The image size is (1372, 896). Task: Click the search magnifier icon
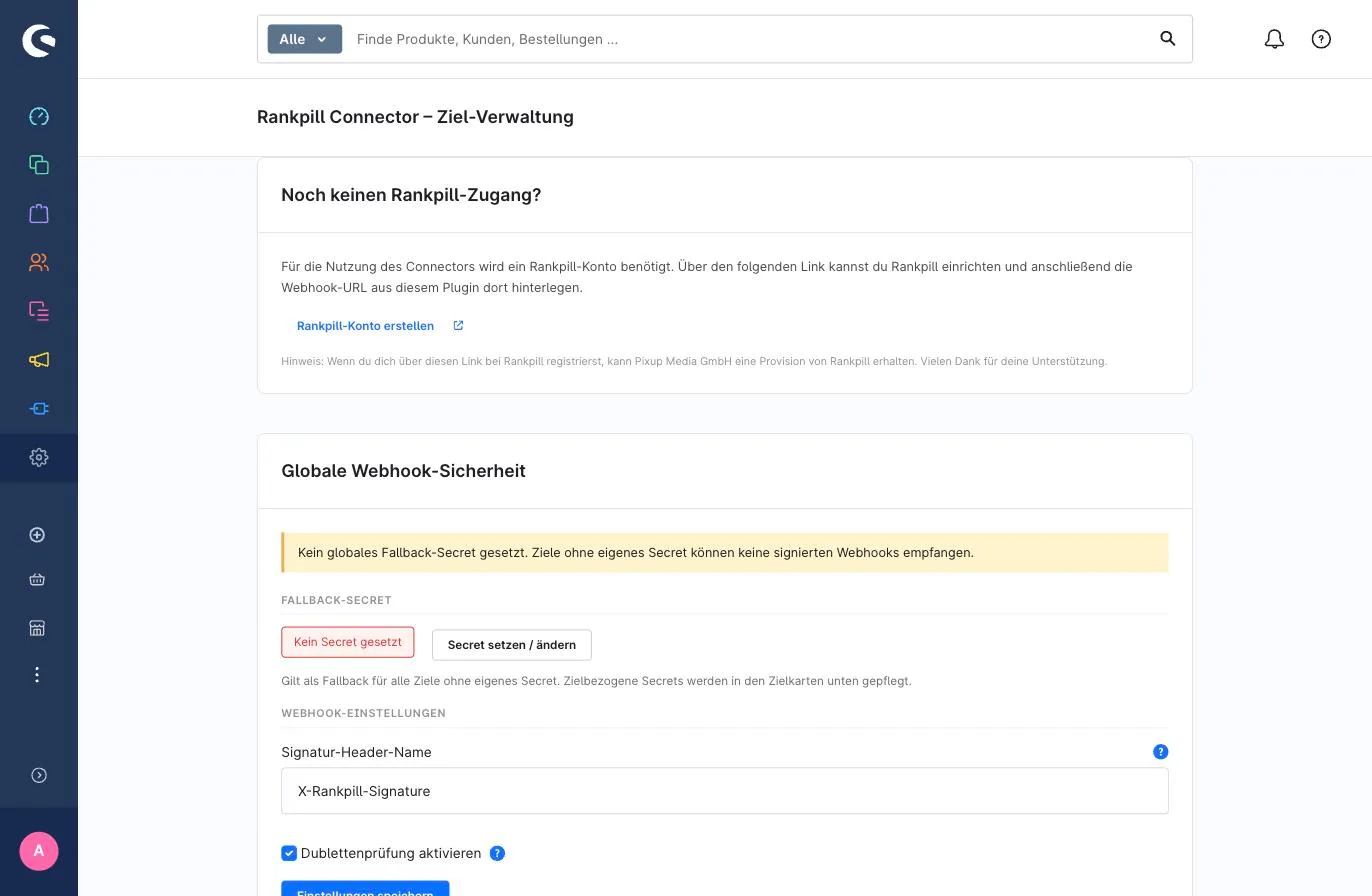coord(1167,39)
